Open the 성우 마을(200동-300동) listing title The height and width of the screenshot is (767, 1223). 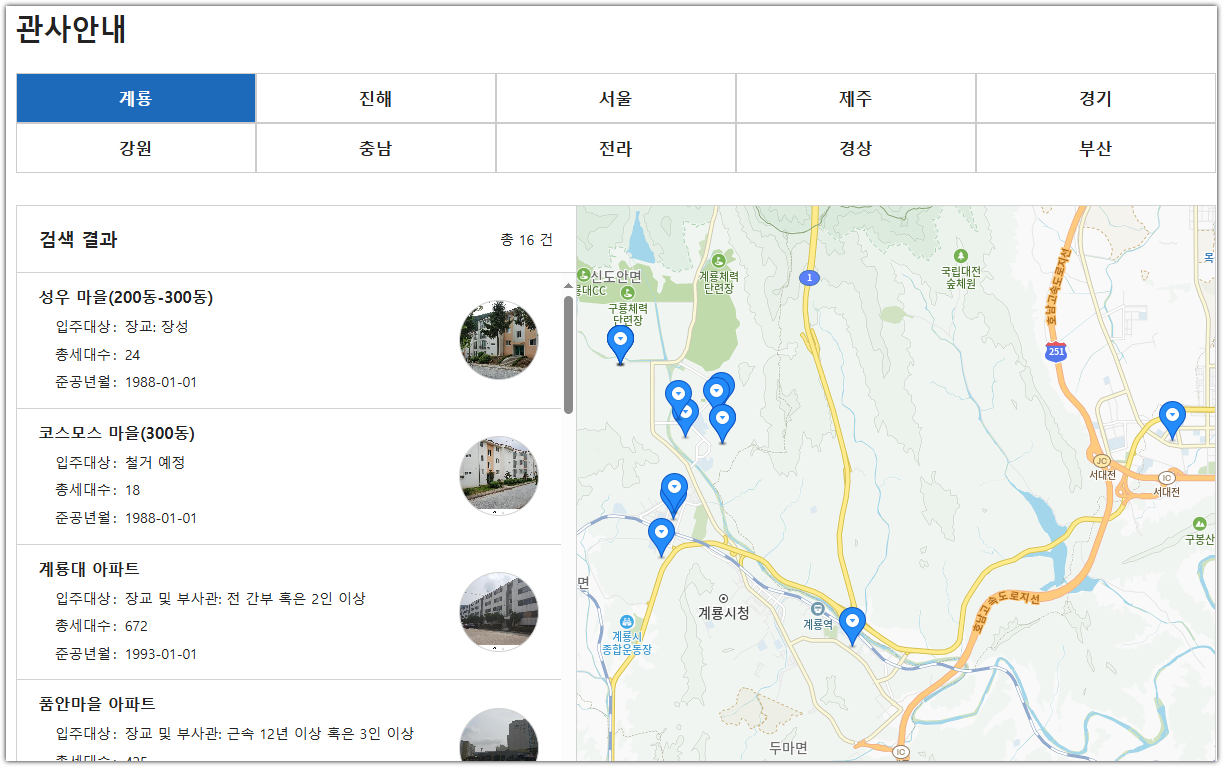[126, 297]
